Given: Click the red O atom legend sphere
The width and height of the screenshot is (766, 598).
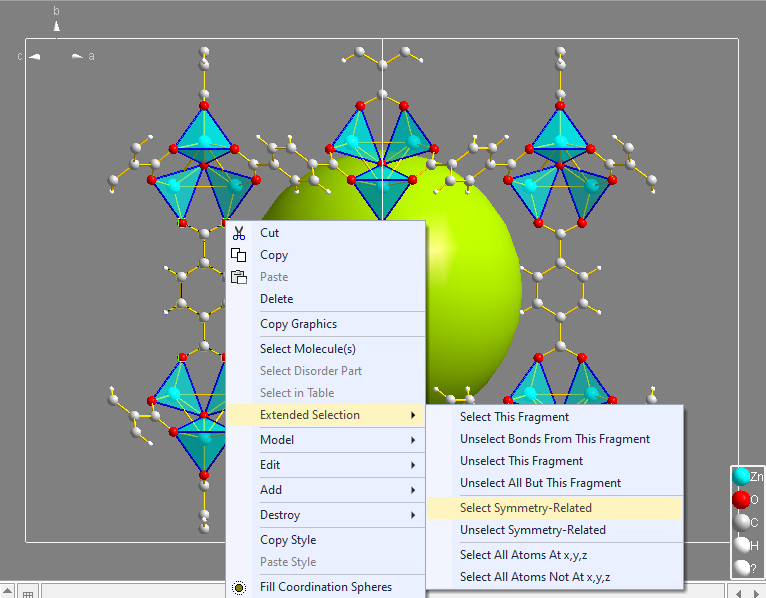Looking at the screenshot, I should pyautogui.click(x=741, y=499).
